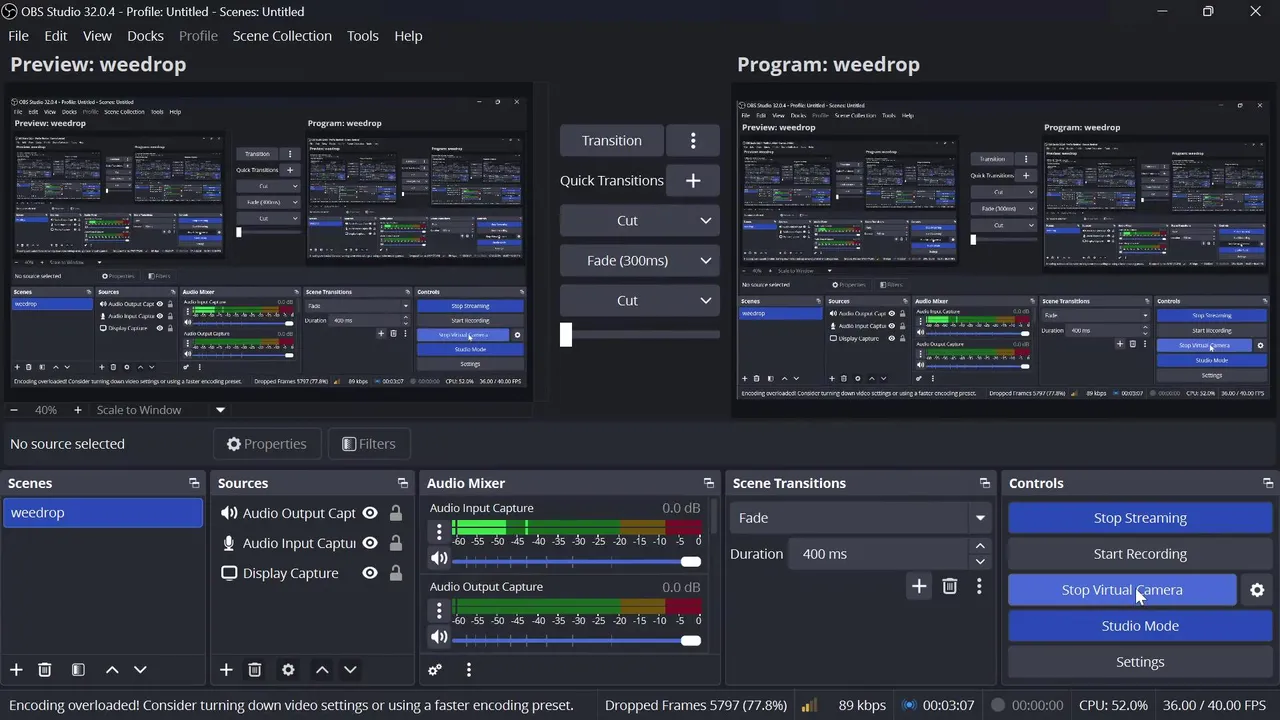Add a scene transition with plus icon
The image size is (1280, 720).
click(919, 586)
